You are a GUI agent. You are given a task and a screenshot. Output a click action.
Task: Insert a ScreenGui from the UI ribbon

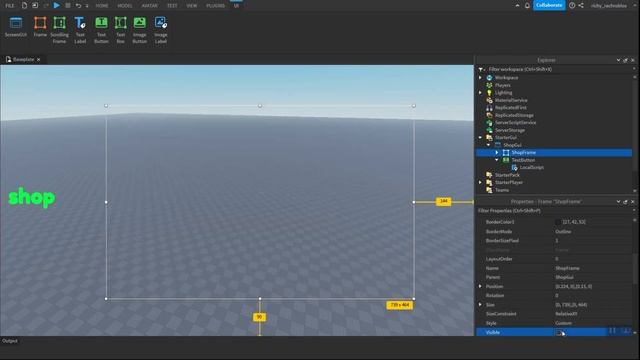point(16,27)
